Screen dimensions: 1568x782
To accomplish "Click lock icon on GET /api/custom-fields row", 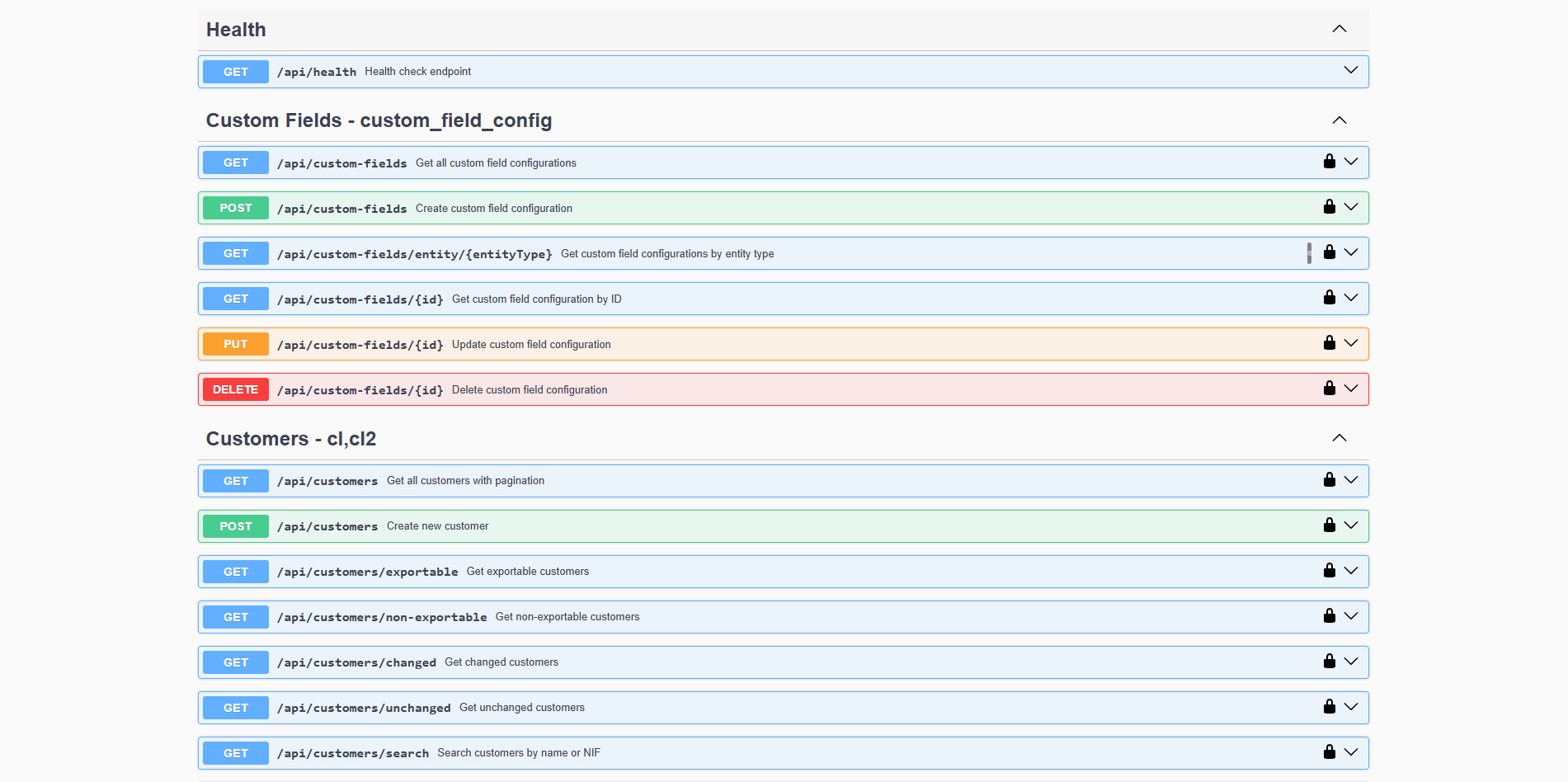I will 1329,162.
